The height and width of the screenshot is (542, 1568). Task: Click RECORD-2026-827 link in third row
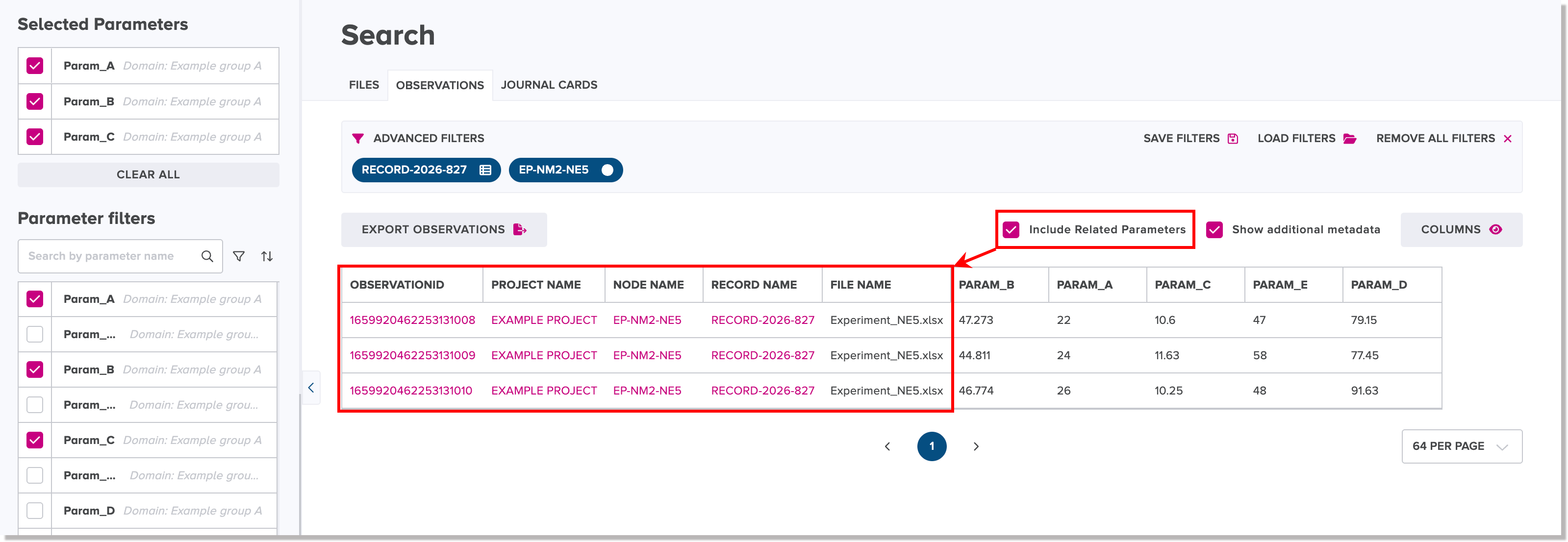coord(762,391)
